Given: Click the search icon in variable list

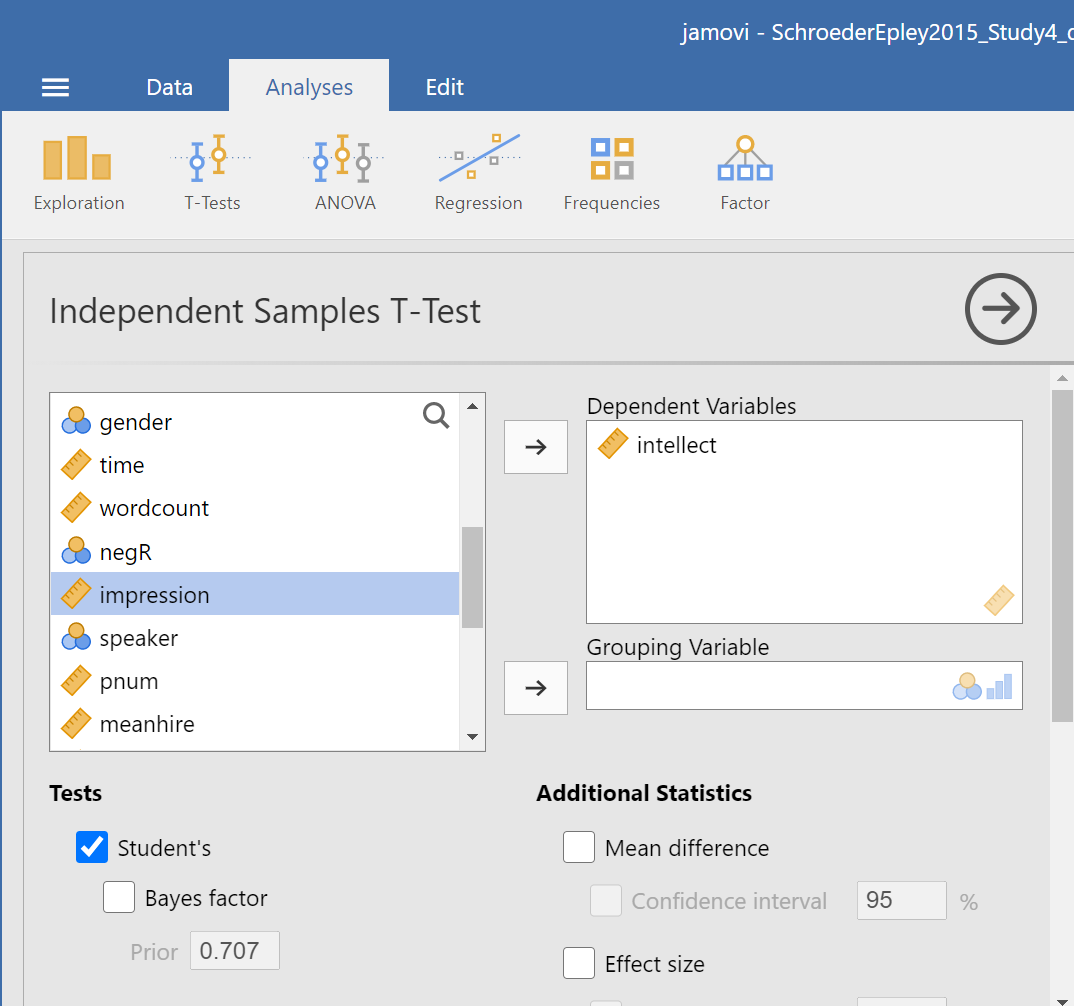Looking at the screenshot, I should click(436, 416).
